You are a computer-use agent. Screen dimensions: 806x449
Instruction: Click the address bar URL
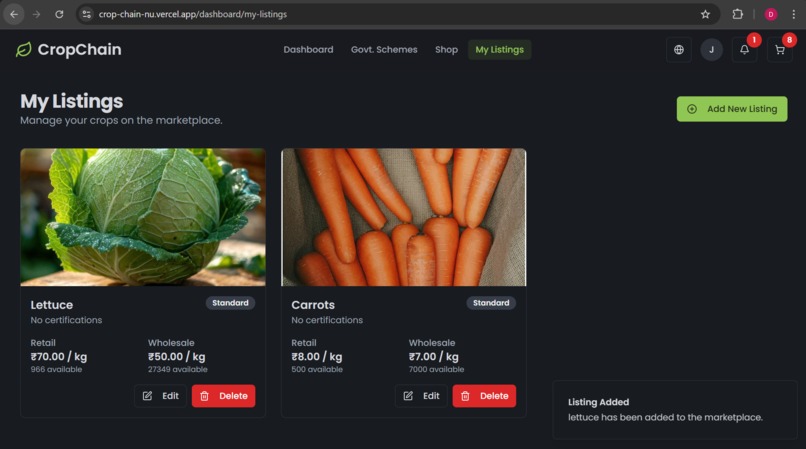coord(193,14)
